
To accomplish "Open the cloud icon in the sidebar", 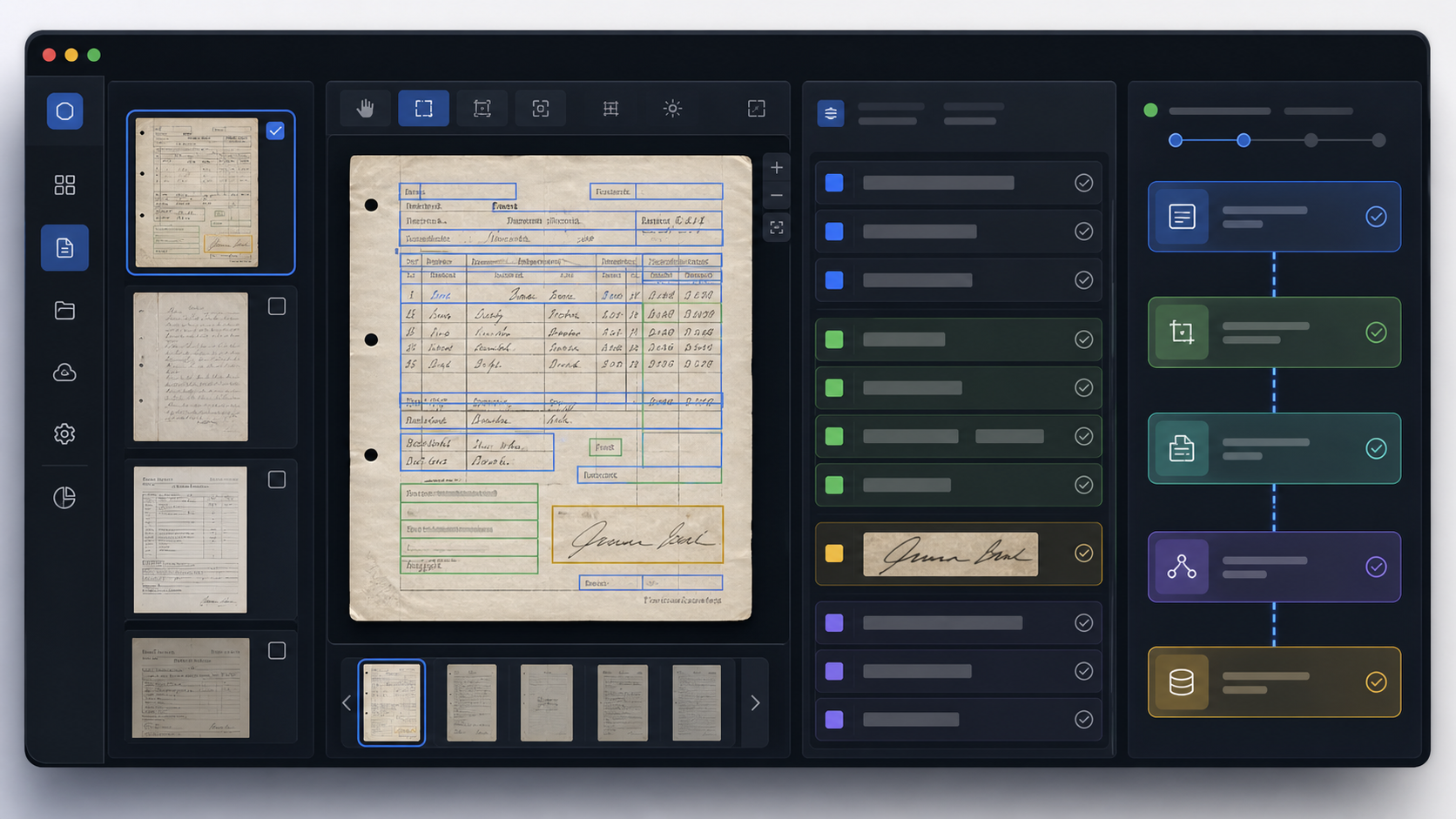I will click(64, 373).
